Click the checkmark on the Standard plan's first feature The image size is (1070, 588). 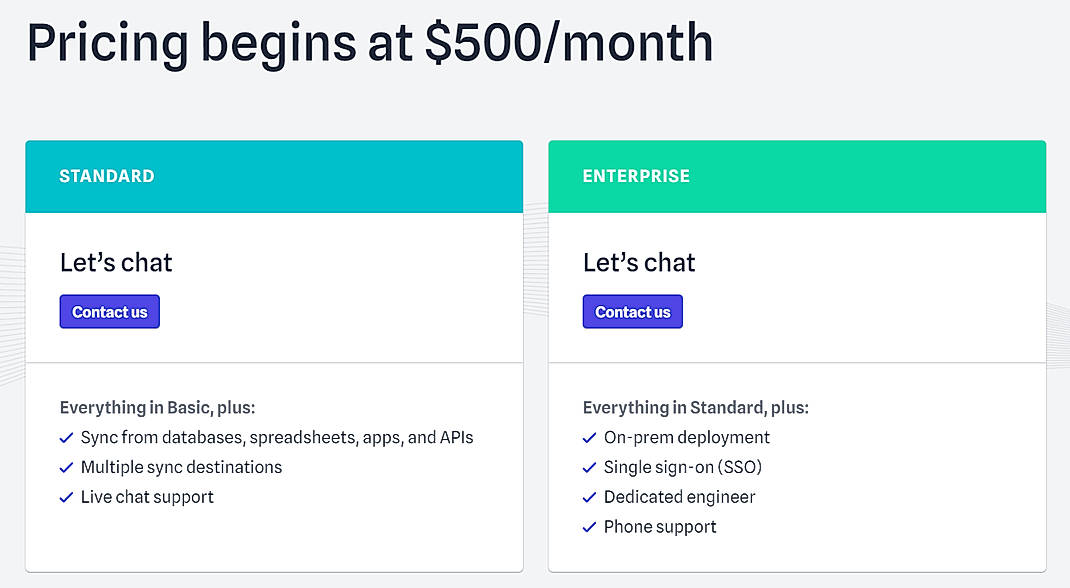point(67,437)
